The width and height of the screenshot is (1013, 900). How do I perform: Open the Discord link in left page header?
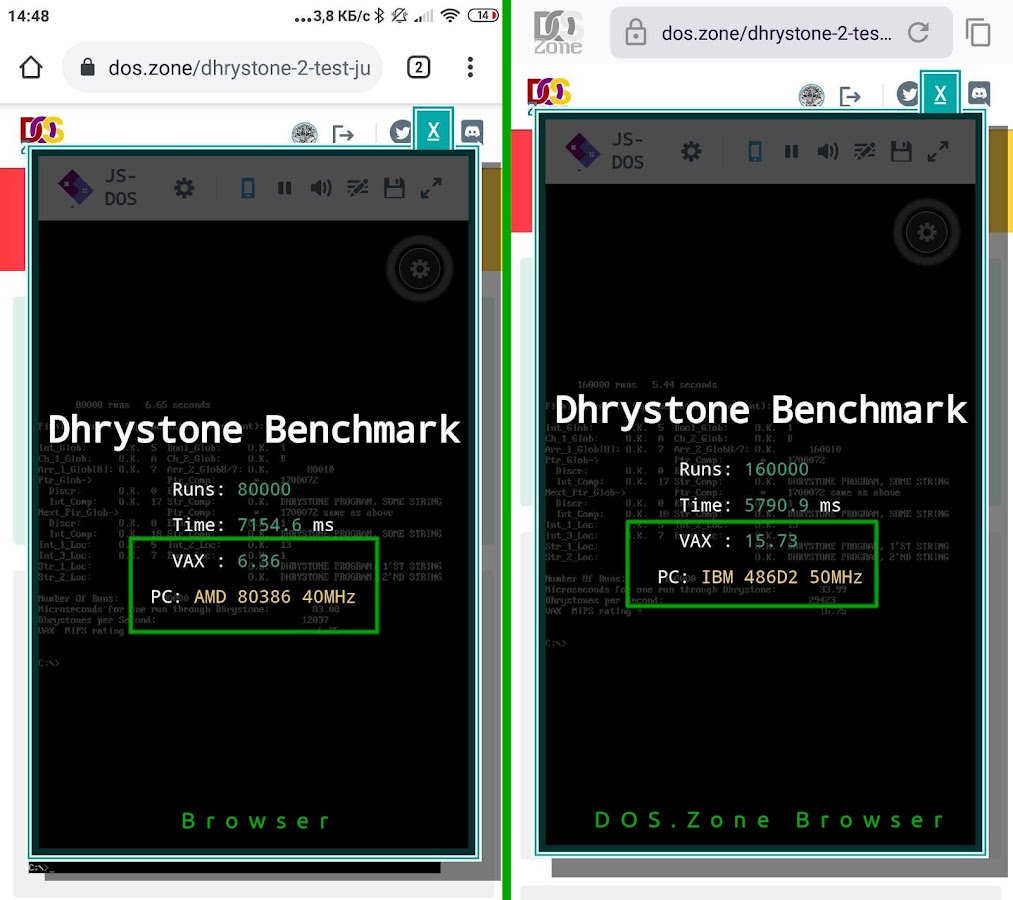[472, 132]
